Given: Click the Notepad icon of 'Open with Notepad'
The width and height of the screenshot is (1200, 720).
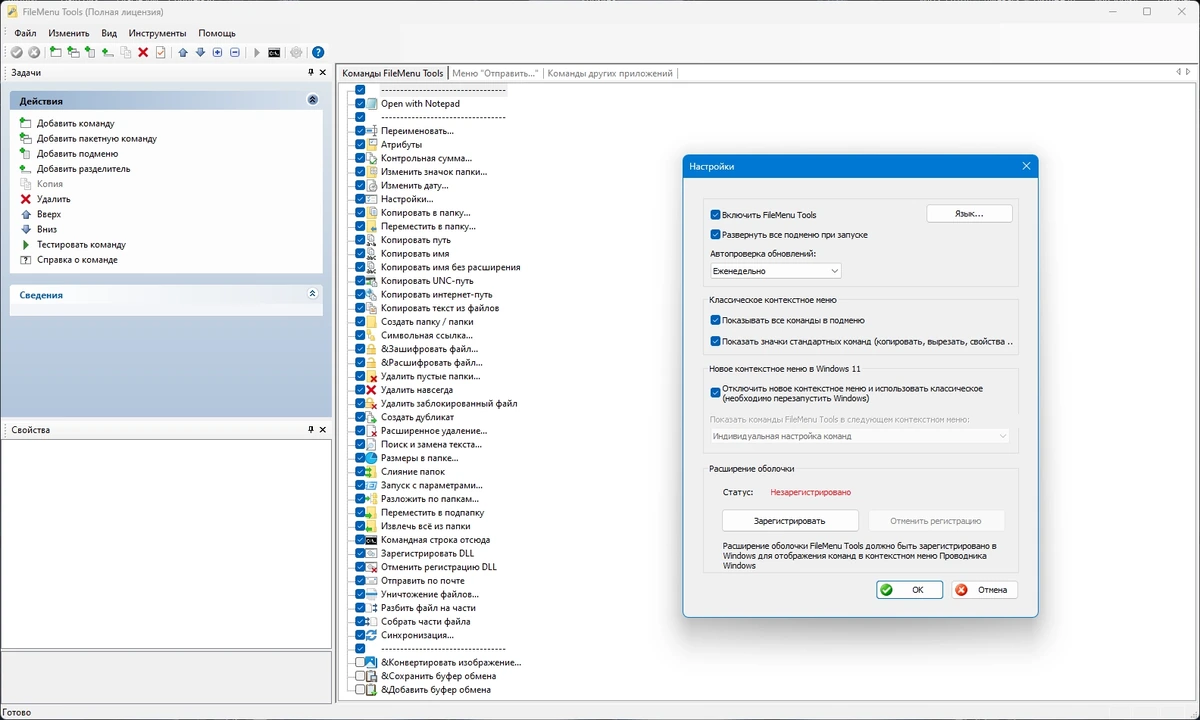Looking at the screenshot, I should click(372, 104).
